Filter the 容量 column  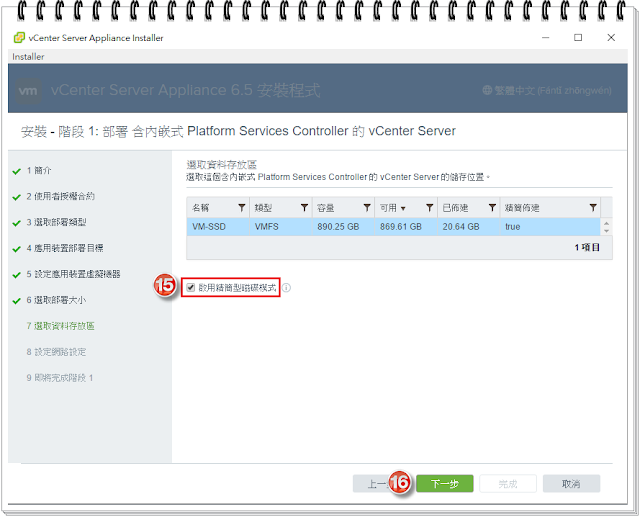pyautogui.click(x=367, y=208)
